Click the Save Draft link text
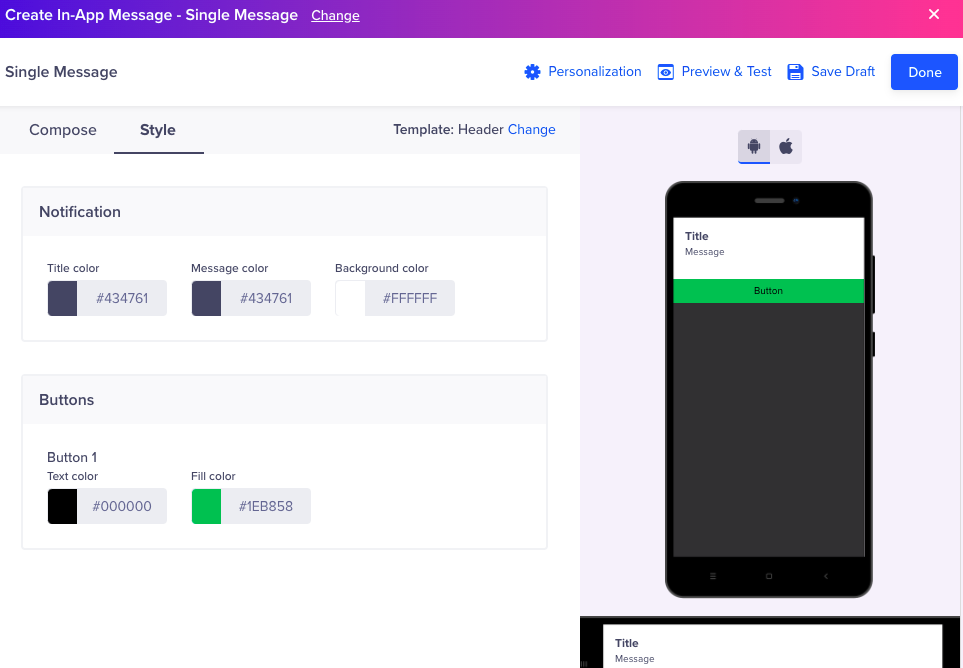Image resolution: width=963 pixels, height=668 pixels. [843, 72]
